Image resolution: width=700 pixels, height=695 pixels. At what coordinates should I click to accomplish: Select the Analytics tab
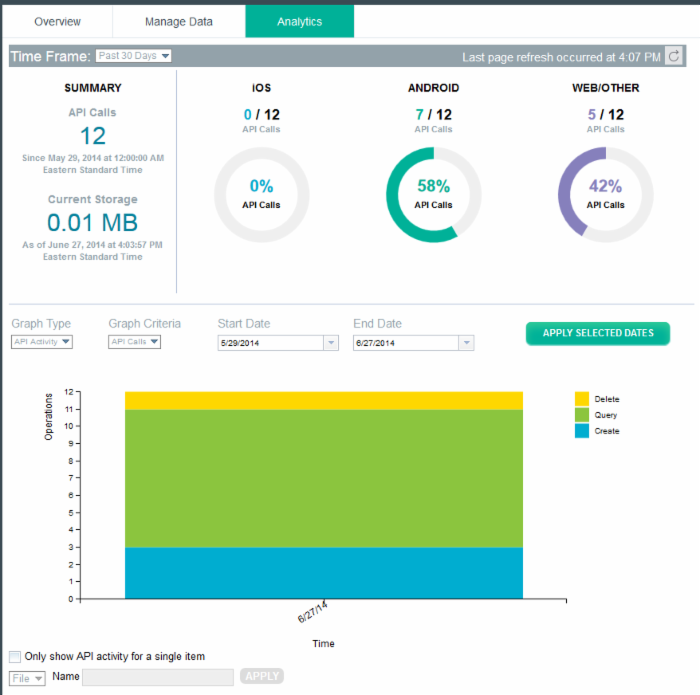[299, 21]
